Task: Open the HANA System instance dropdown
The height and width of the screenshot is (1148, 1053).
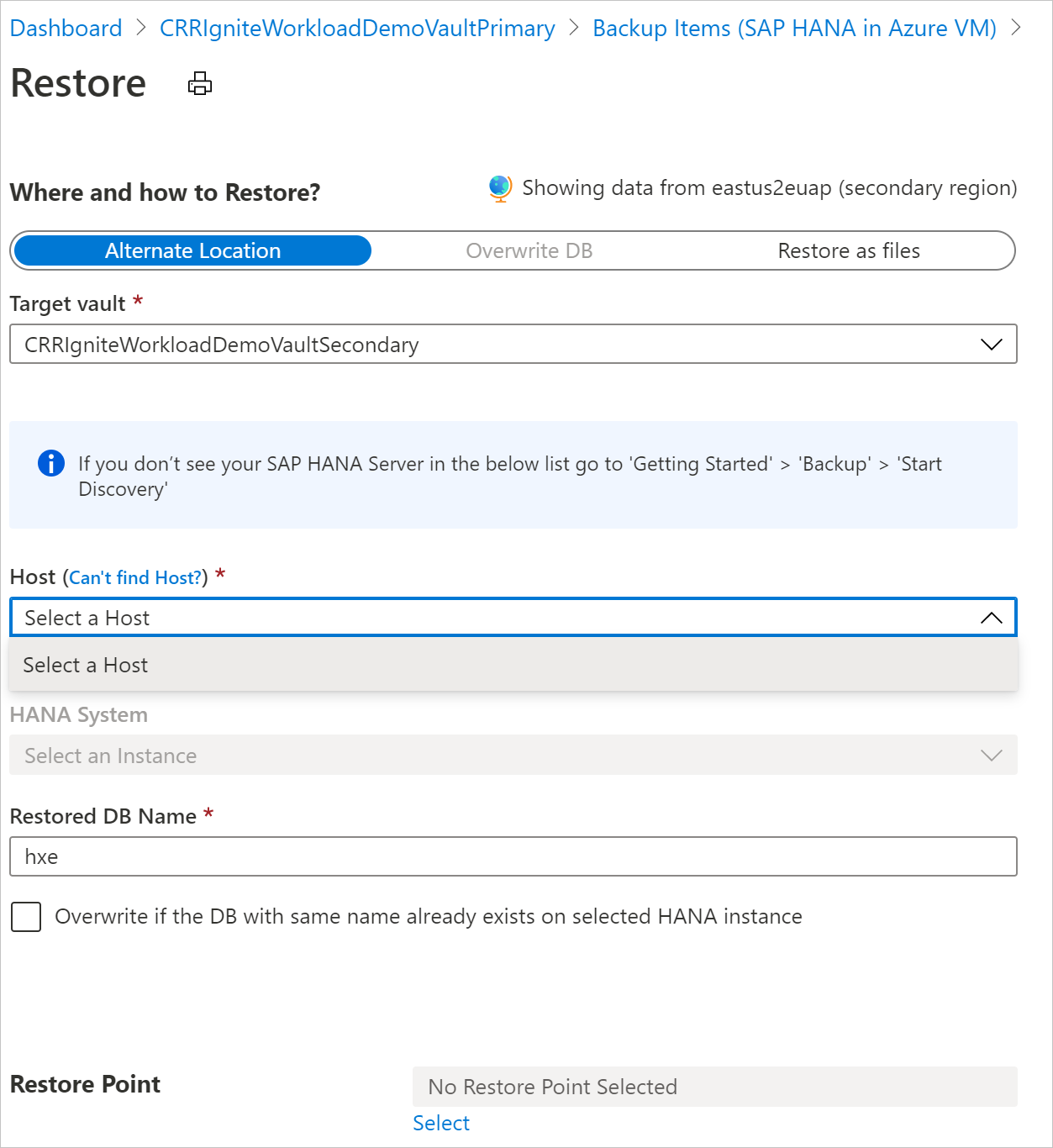Action: [991, 755]
